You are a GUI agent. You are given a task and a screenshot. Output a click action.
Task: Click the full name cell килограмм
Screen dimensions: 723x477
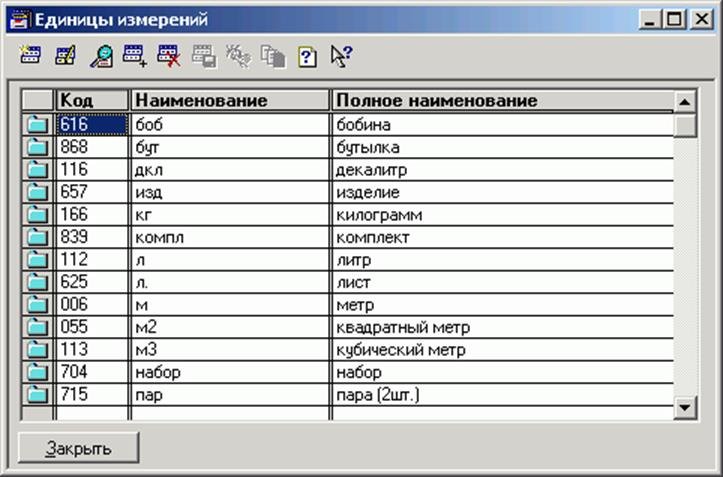tap(503, 215)
